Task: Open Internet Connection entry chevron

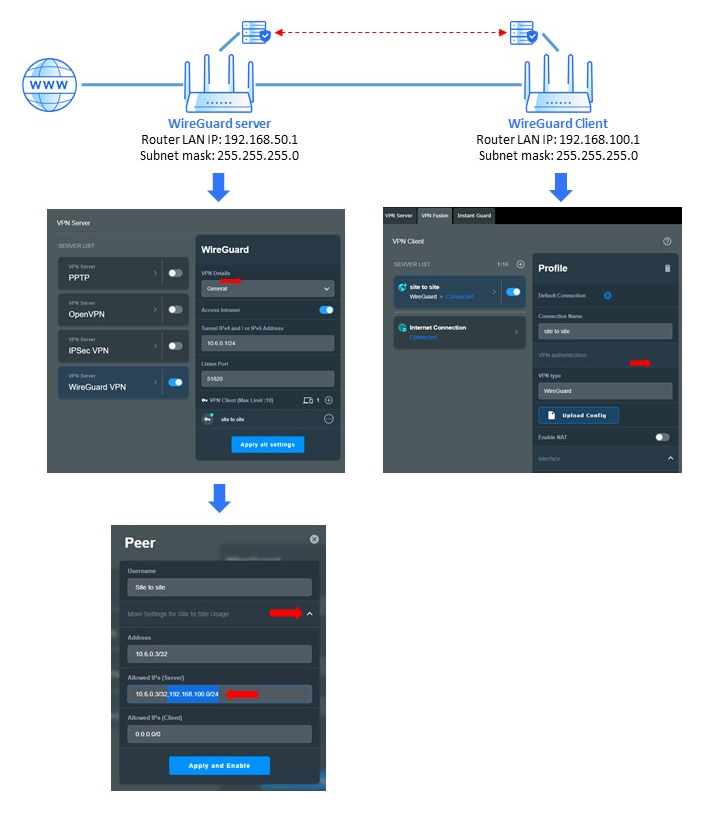Action: 516,332
